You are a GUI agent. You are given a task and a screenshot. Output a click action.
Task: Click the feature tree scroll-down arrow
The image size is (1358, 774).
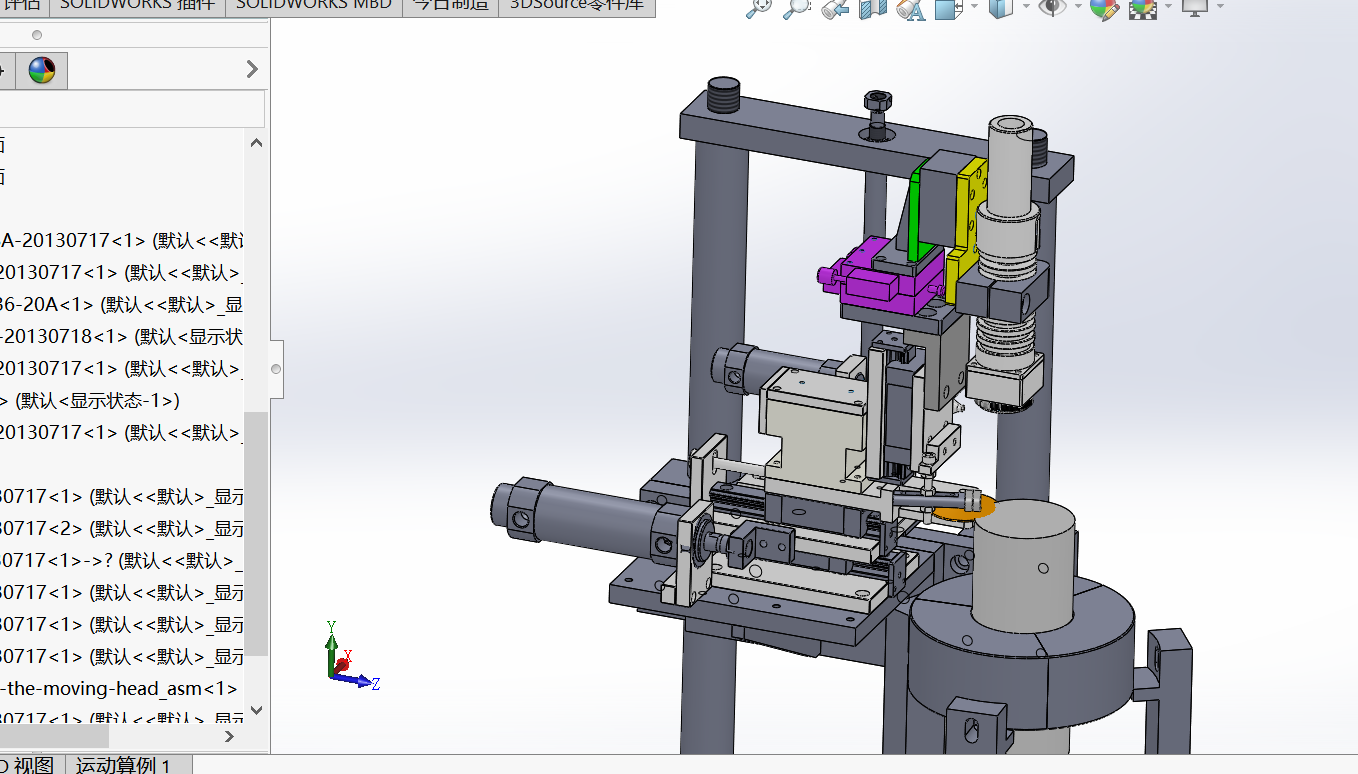point(256,711)
